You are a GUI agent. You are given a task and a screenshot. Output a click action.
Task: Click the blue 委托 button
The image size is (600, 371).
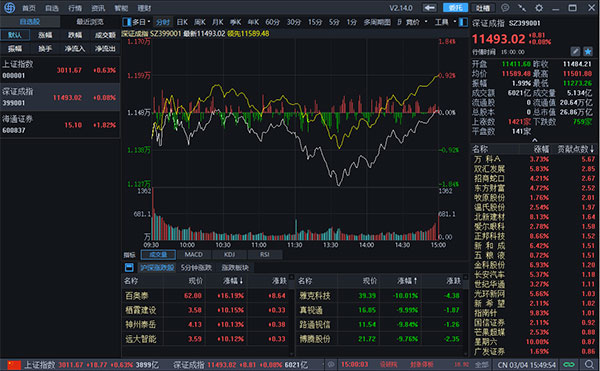pos(455,8)
